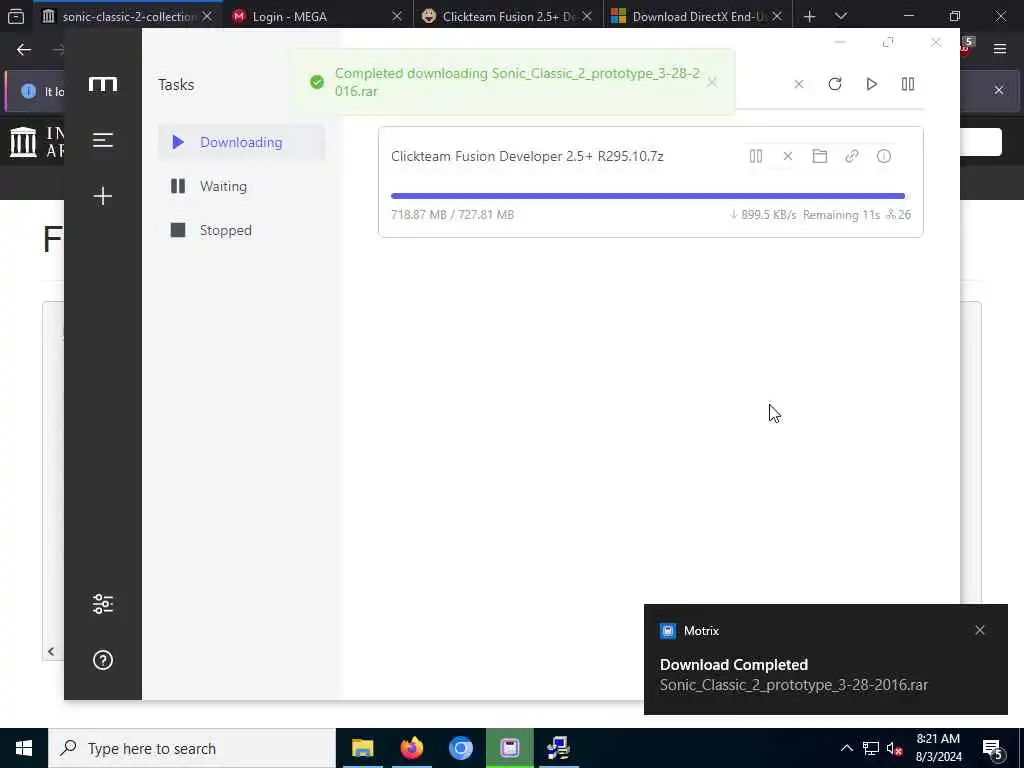The image size is (1024, 768).
Task: Select the Clickteam Fusion Developer 2.5+ R295.10.7z task name
Action: pos(527,156)
